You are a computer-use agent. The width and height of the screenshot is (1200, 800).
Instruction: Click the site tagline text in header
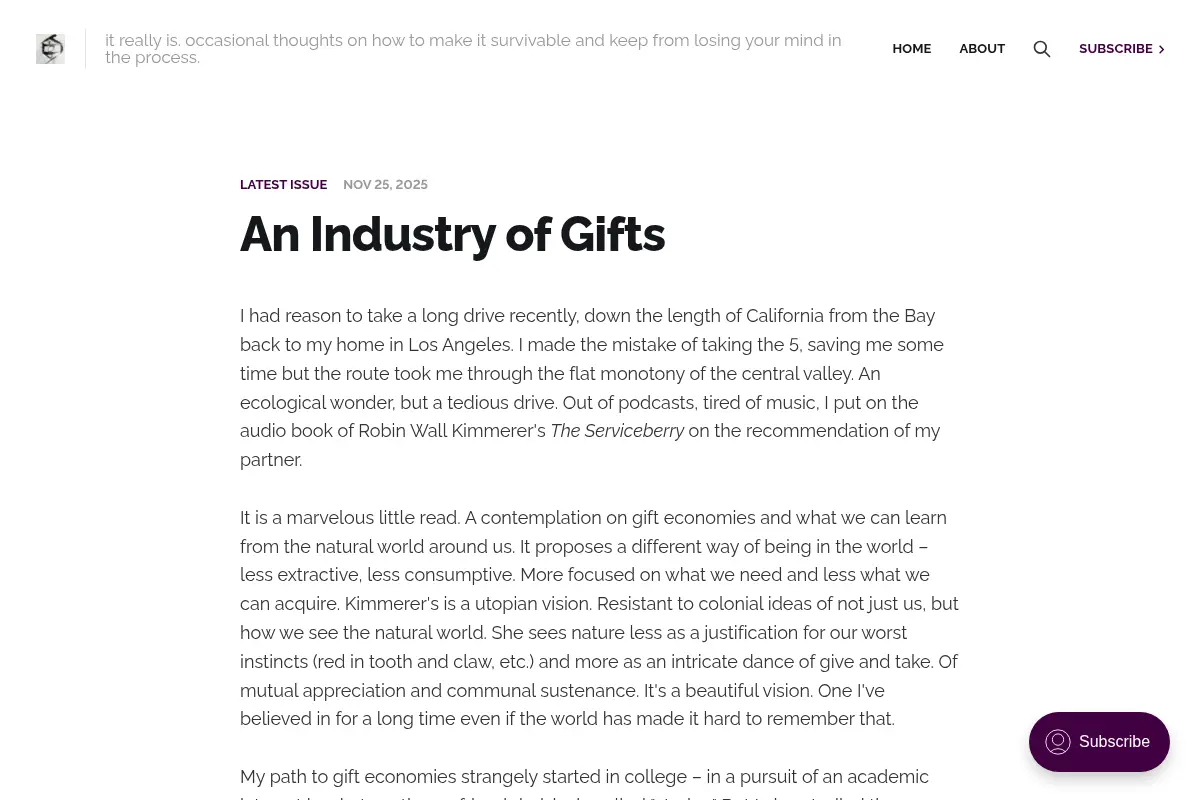tap(473, 49)
